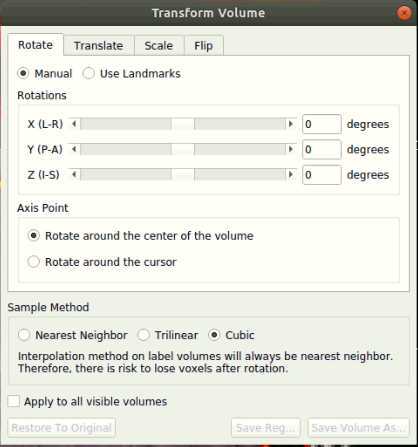Click left arrow of Y (P-A) slider

(74, 149)
